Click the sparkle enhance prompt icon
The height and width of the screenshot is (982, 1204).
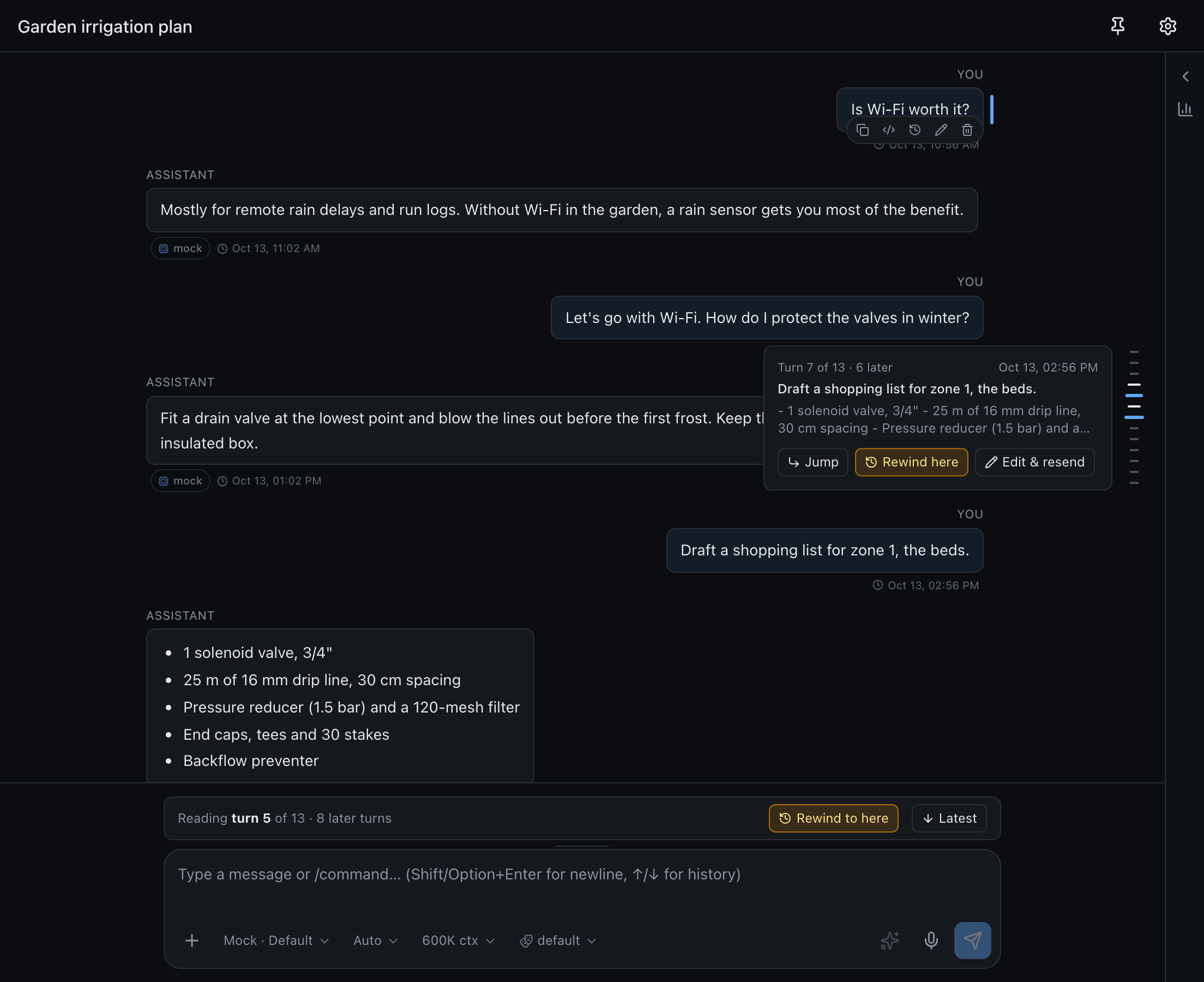pyautogui.click(x=890, y=940)
